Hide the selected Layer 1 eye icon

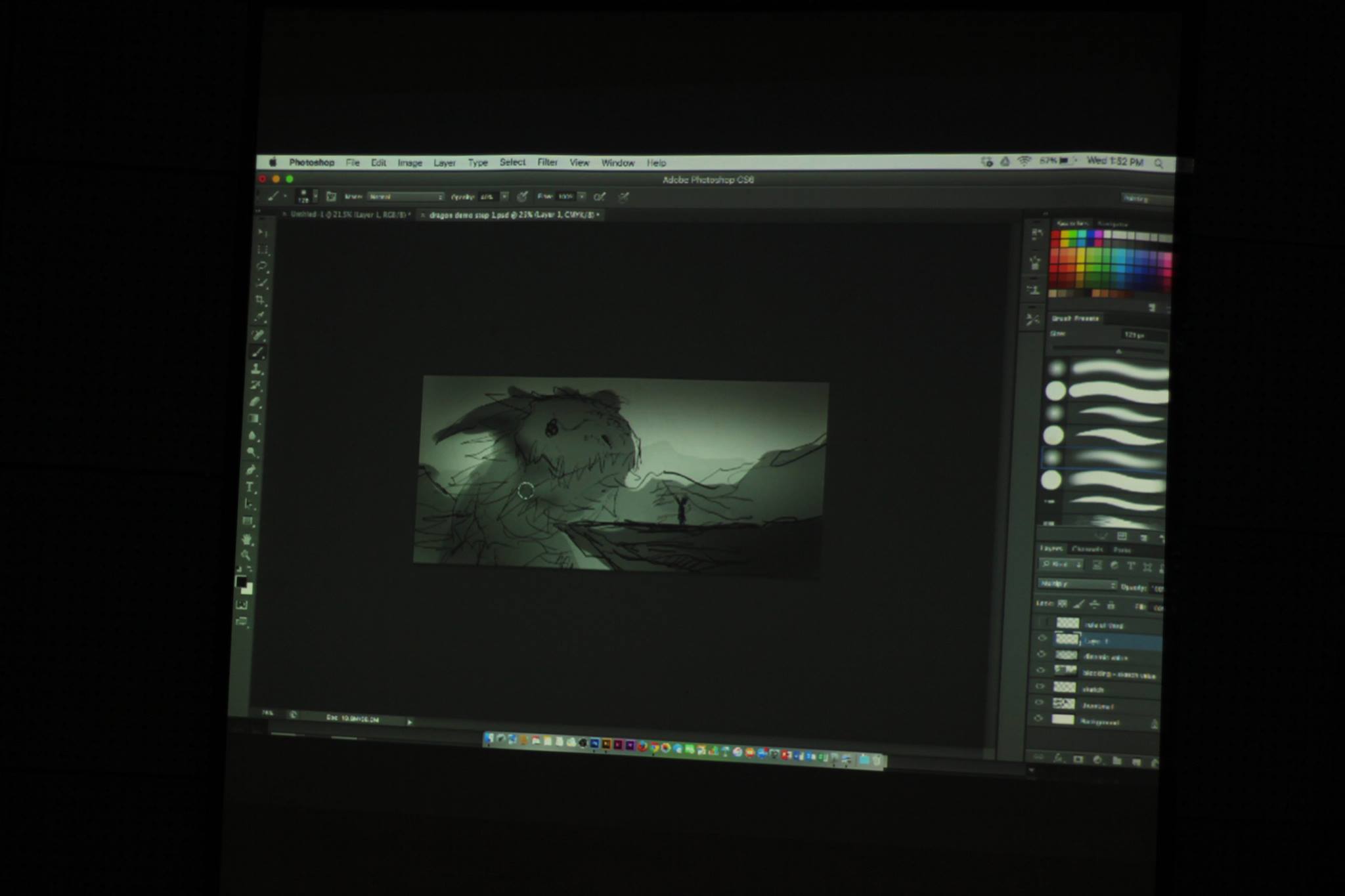tap(1042, 637)
